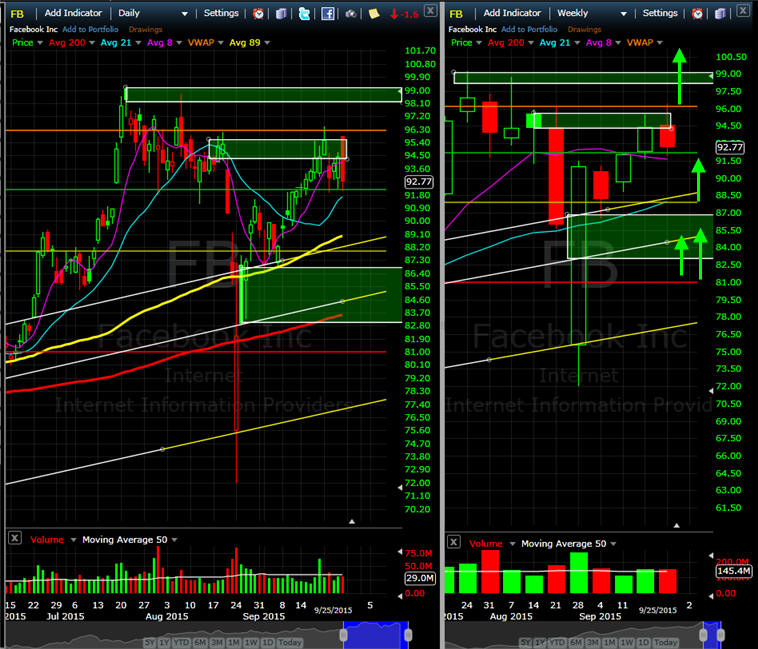
Task: Click left handle of Daily range slider
Action: click(x=344, y=635)
